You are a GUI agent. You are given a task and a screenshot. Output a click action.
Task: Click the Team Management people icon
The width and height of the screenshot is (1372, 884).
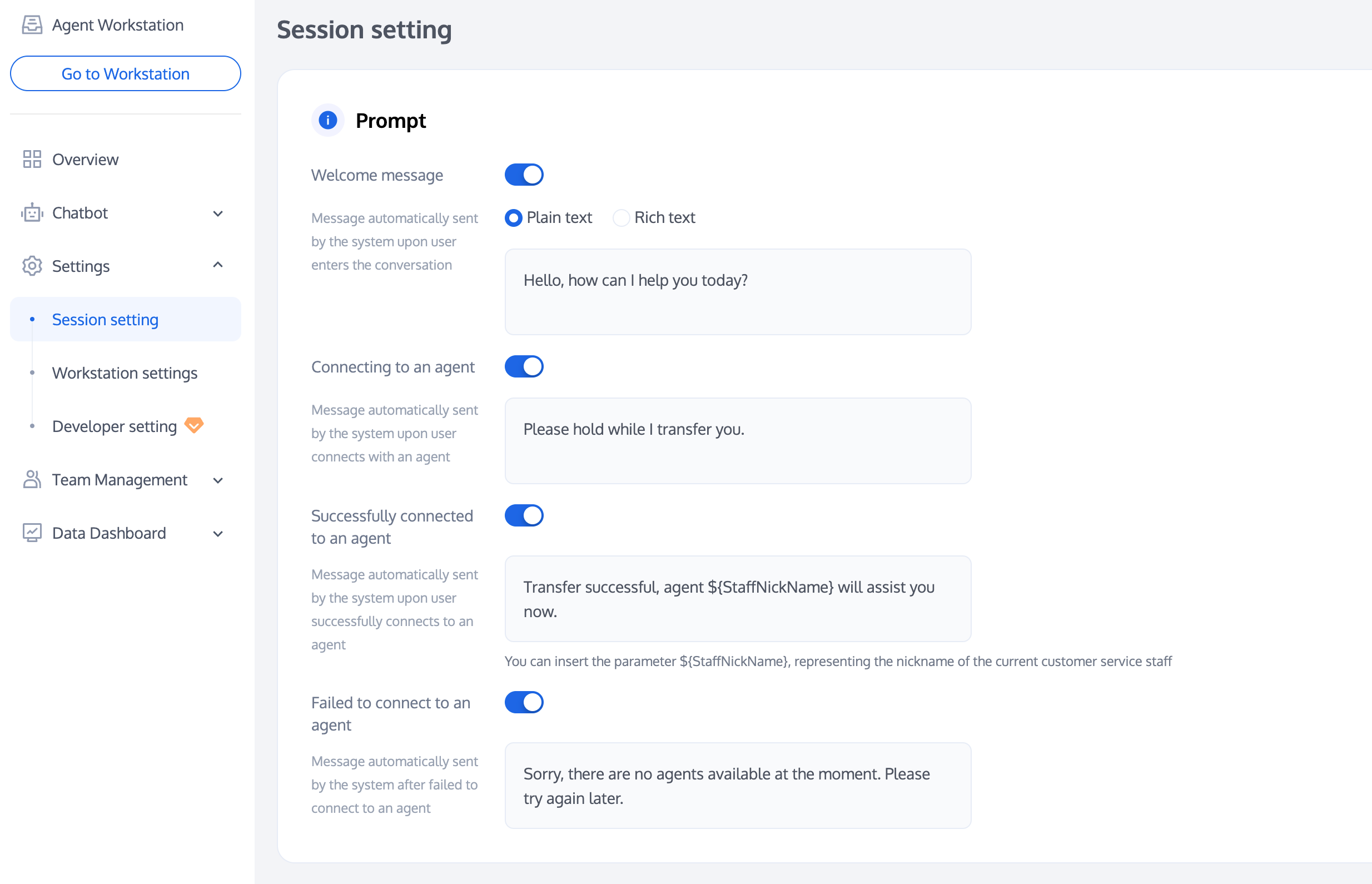(32, 479)
